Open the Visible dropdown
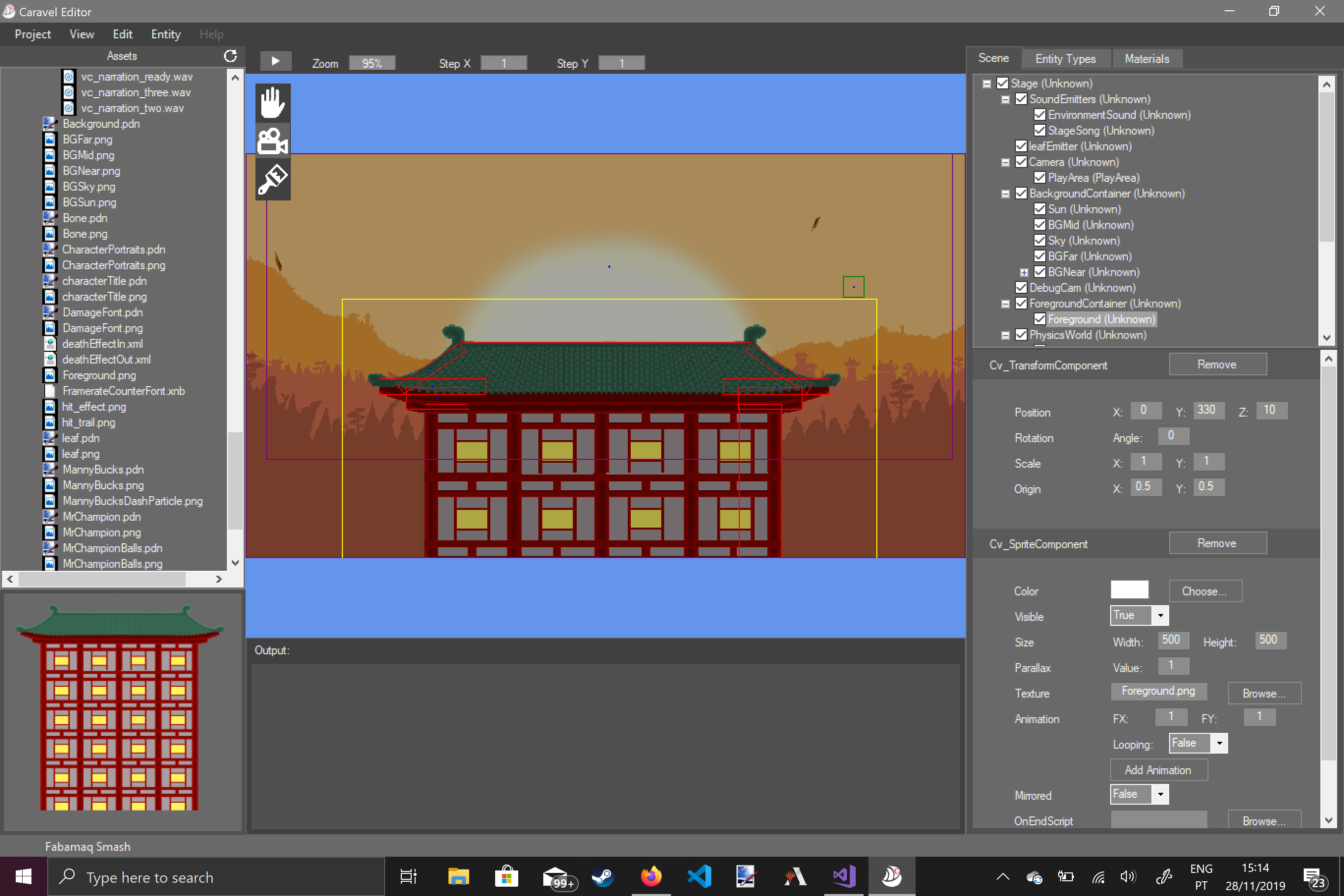 tap(1160, 616)
